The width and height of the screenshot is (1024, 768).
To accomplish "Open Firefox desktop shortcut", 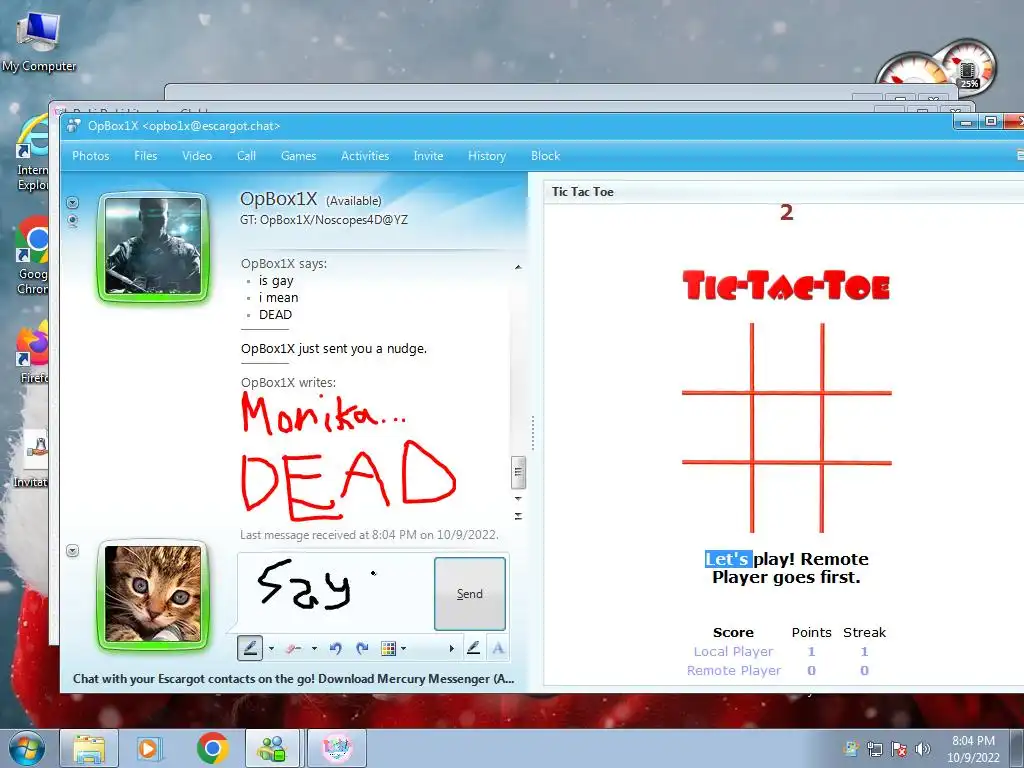I will [33, 353].
